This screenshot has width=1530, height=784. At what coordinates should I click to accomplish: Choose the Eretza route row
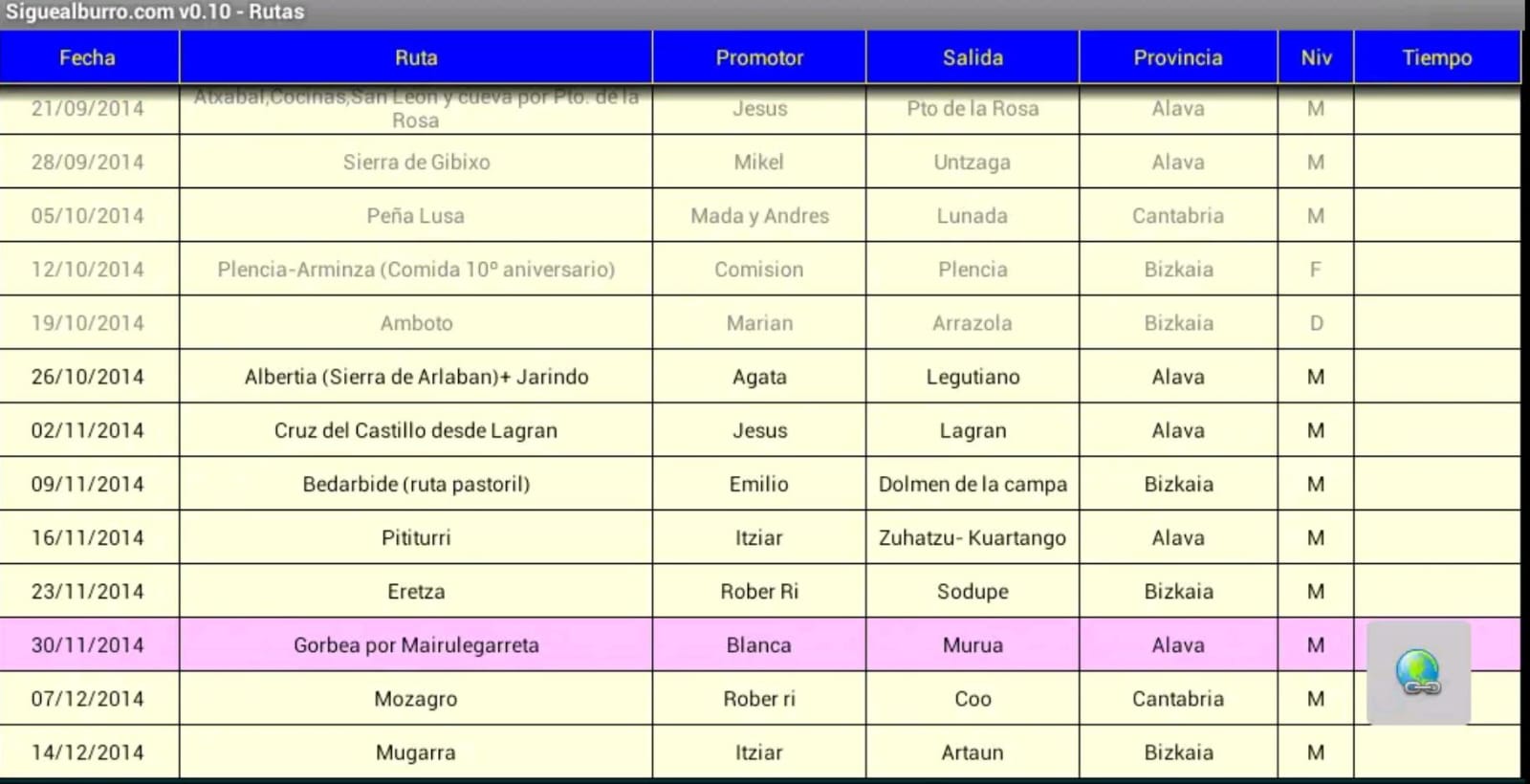[x=416, y=592]
